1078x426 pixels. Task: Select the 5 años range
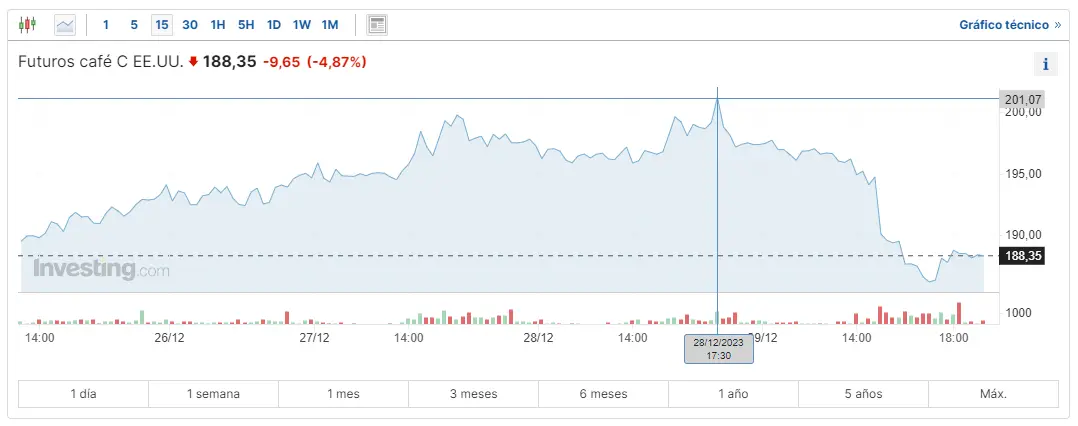coord(863,394)
